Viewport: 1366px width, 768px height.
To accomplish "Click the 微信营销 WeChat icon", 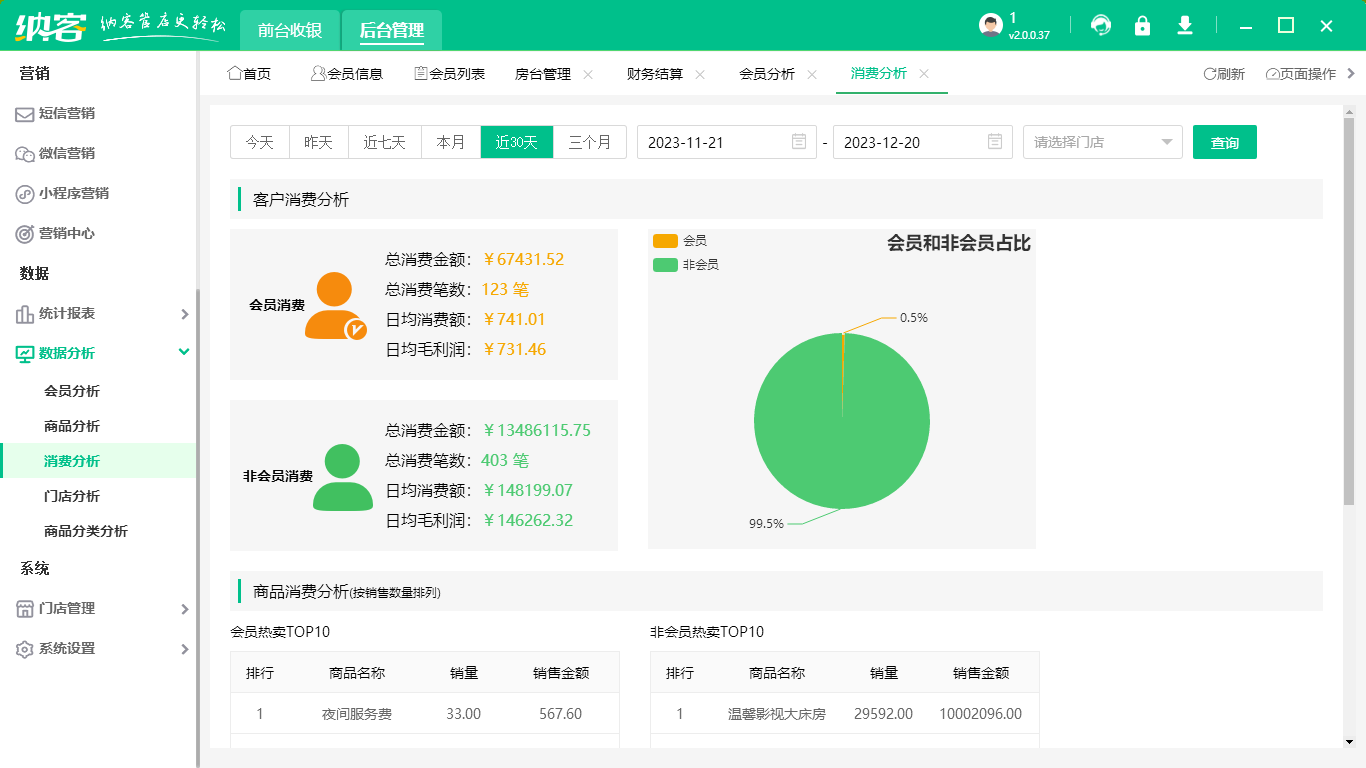I will [25, 154].
